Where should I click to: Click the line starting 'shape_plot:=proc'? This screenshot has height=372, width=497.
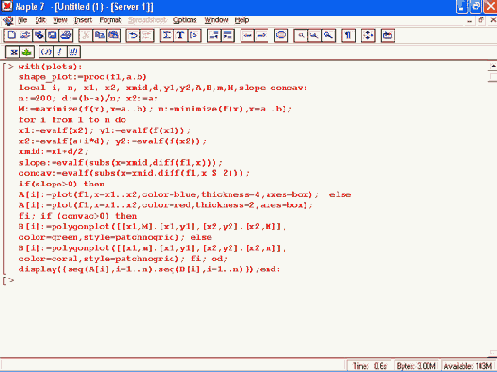point(82,77)
